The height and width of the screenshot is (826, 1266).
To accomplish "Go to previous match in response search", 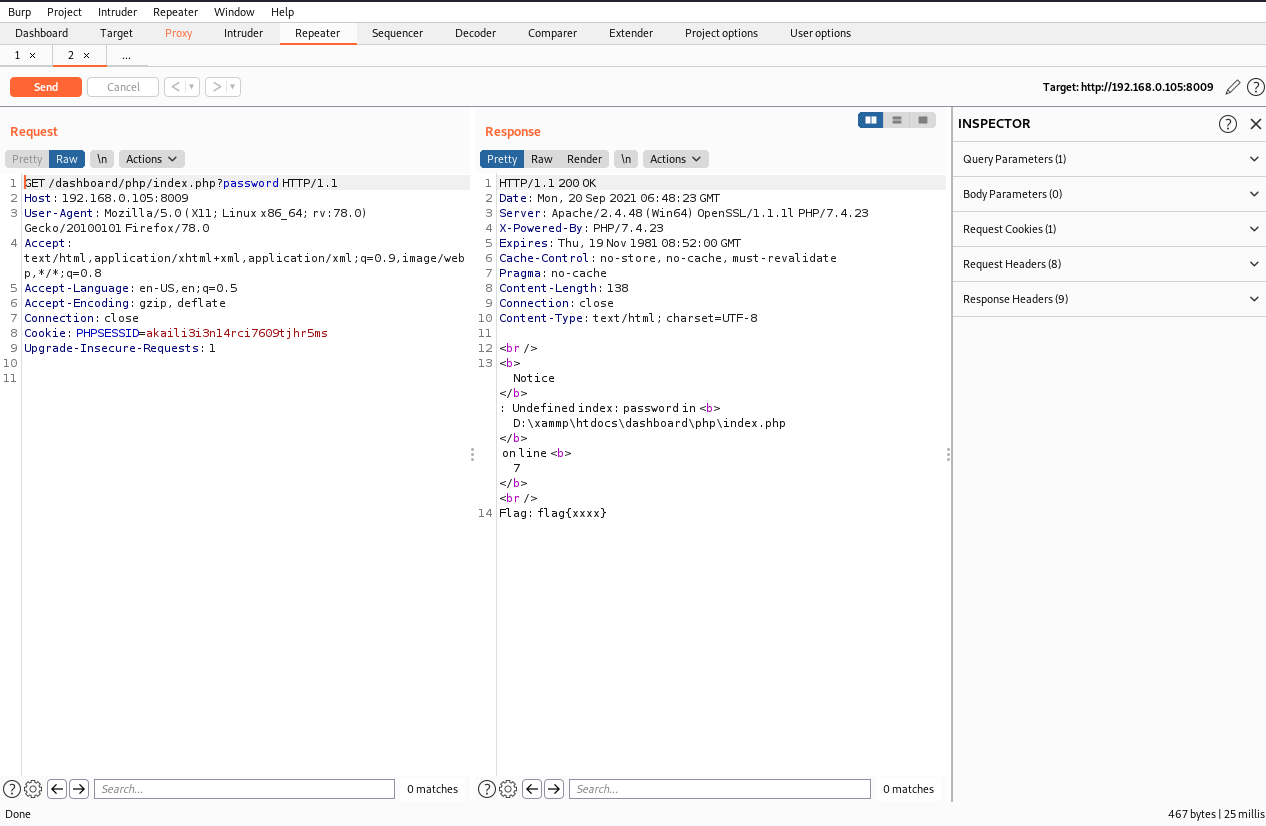I will tap(532, 789).
